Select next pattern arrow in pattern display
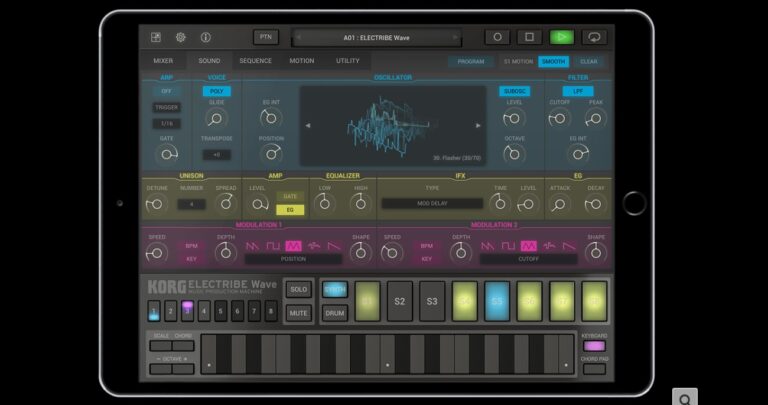This screenshot has width=768, height=405. 455,37
